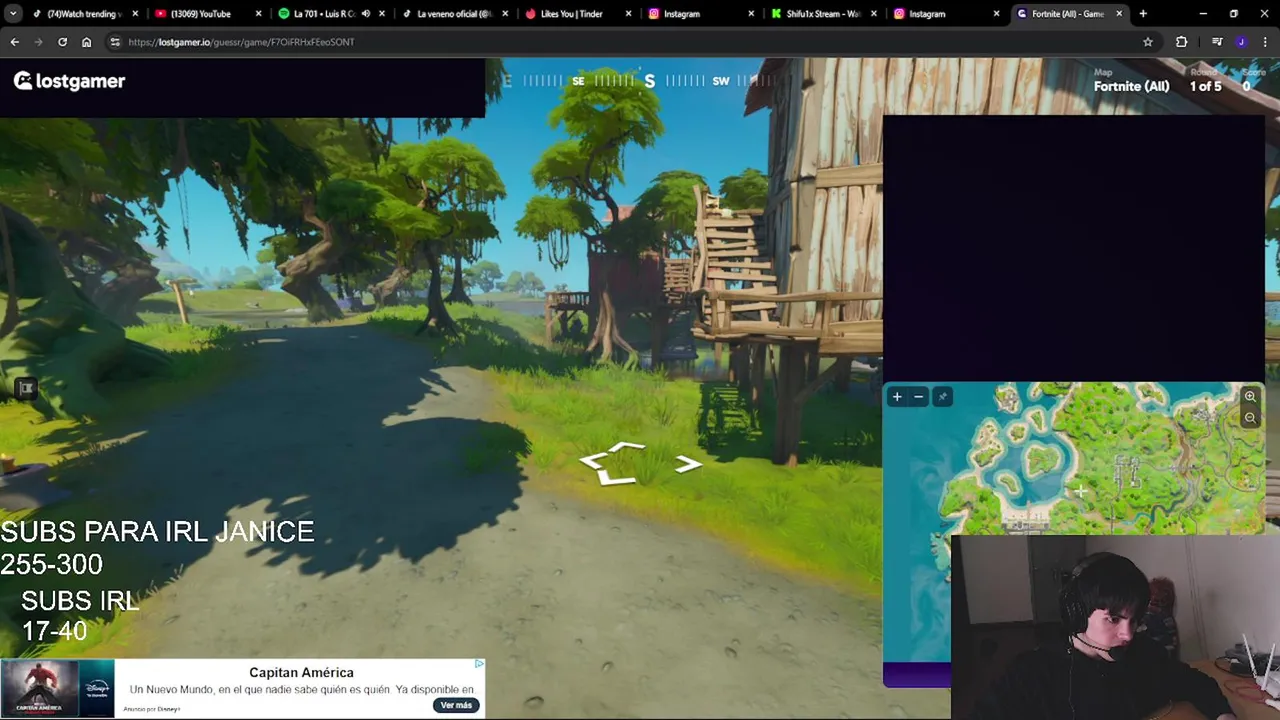Screen dimensions: 1280x720
Task: Close the Likes You Tinder tab
Action: pyautogui.click(x=629, y=14)
